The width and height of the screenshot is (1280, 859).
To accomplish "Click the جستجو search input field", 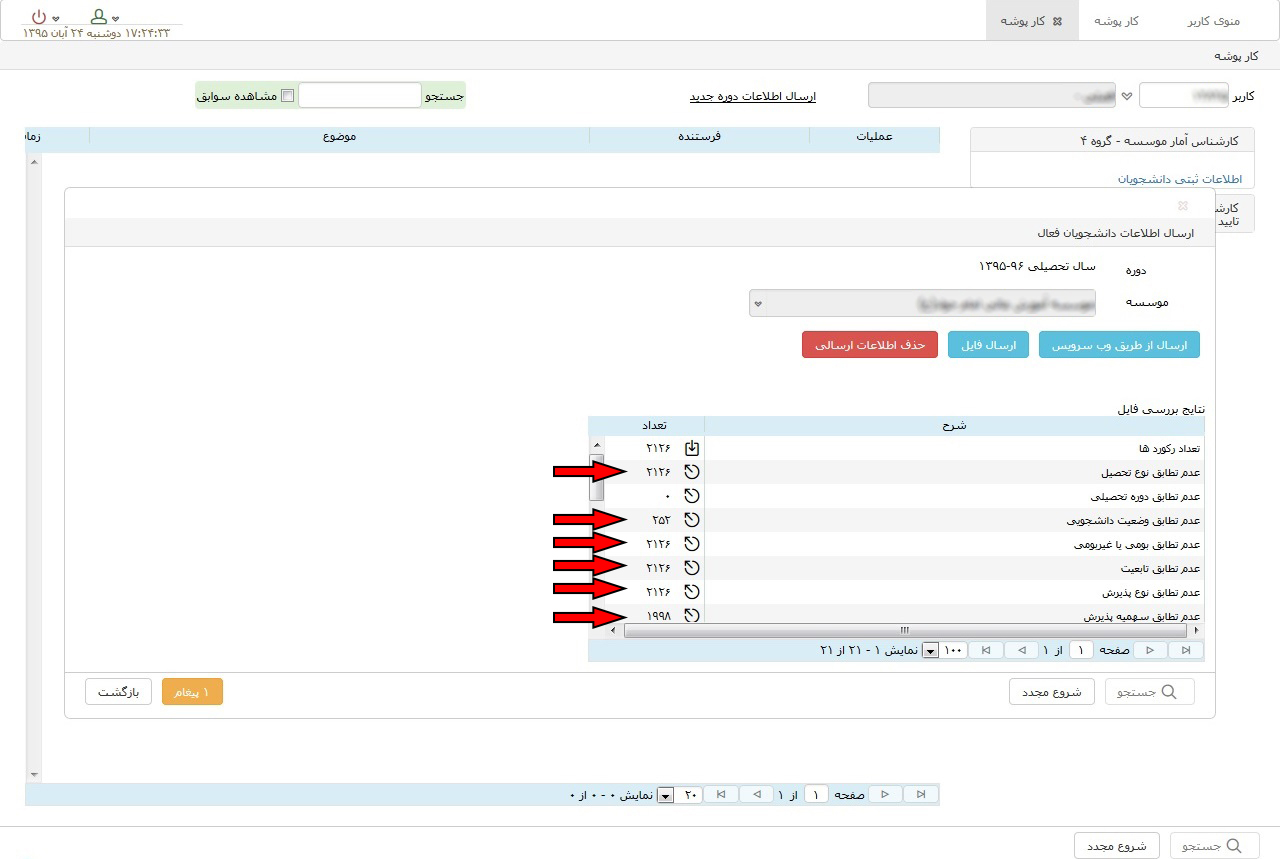I will click(360, 96).
